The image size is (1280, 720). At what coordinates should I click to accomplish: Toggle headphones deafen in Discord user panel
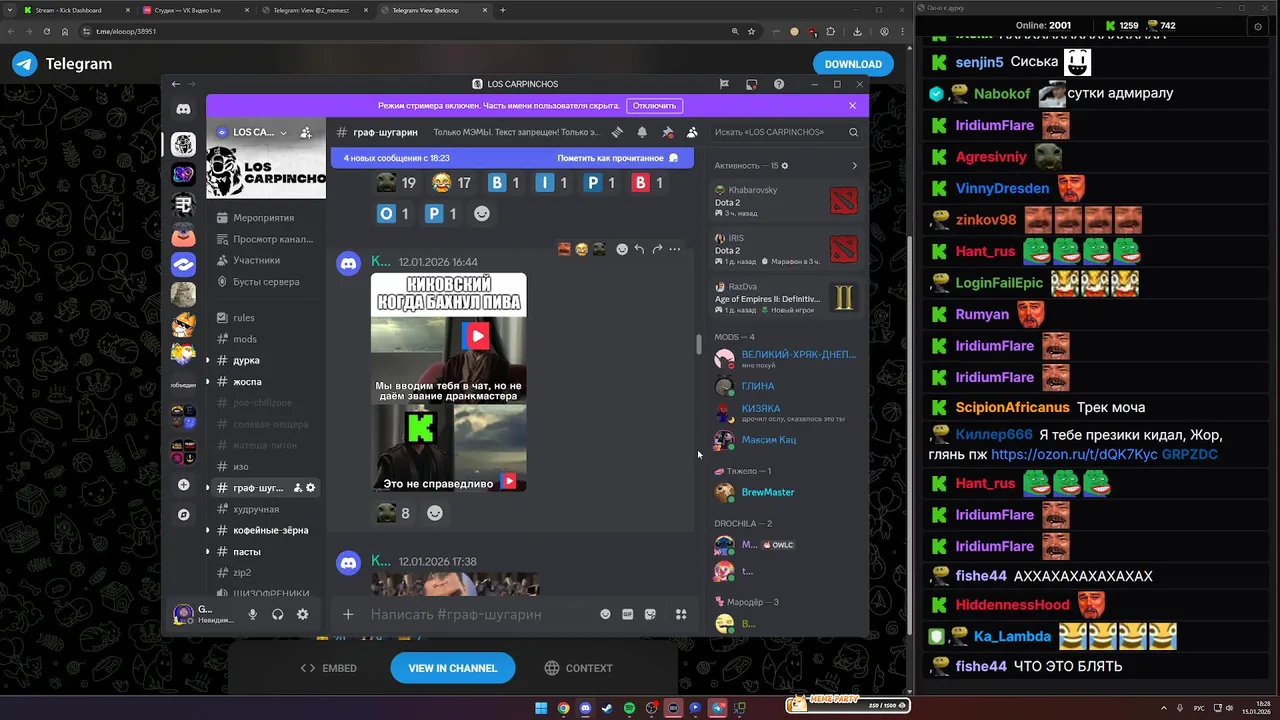point(278,615)
